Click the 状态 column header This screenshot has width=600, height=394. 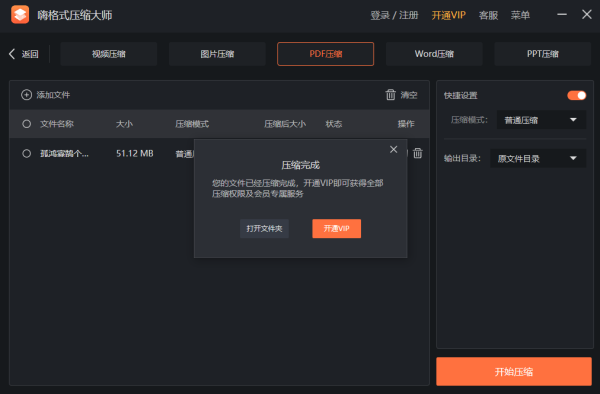(334, 124)
